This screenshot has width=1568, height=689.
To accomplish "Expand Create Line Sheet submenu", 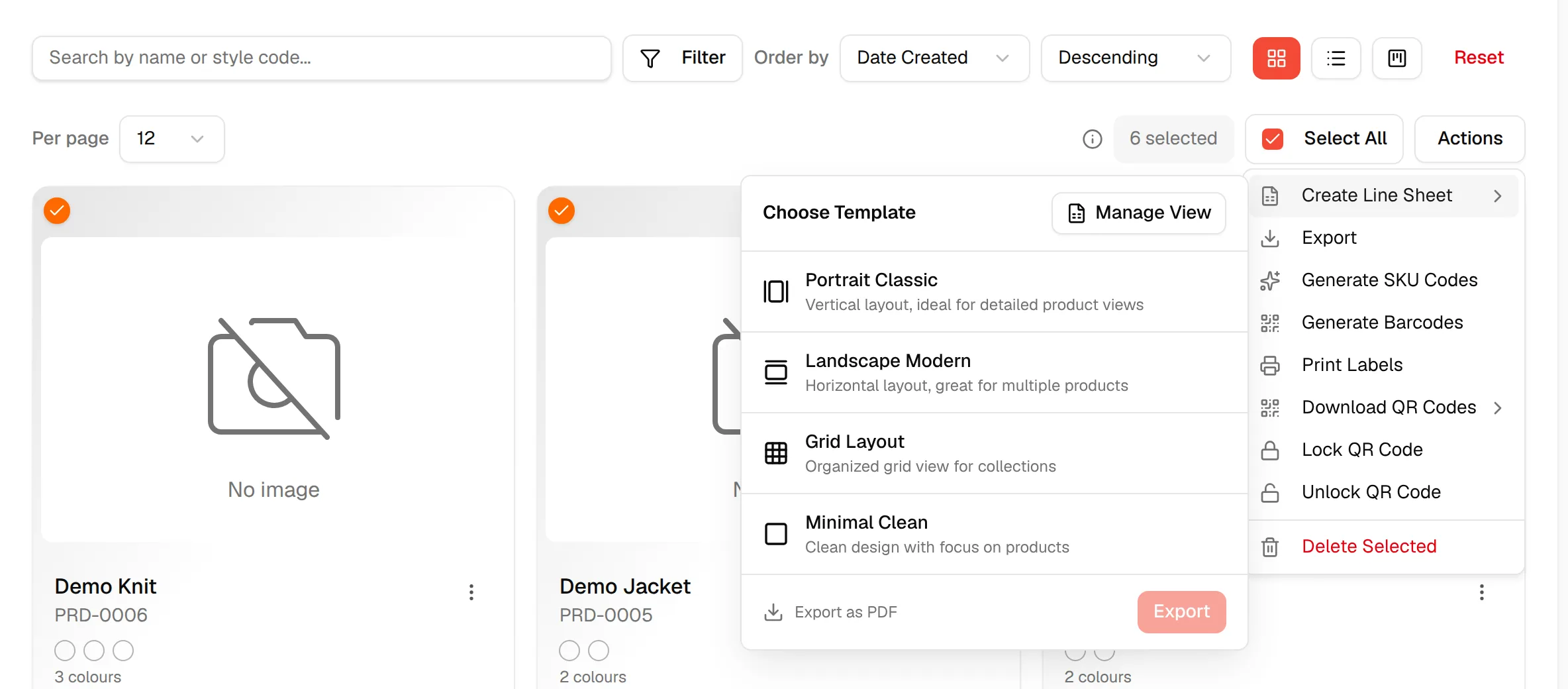I will click(x=1385, y=195).
